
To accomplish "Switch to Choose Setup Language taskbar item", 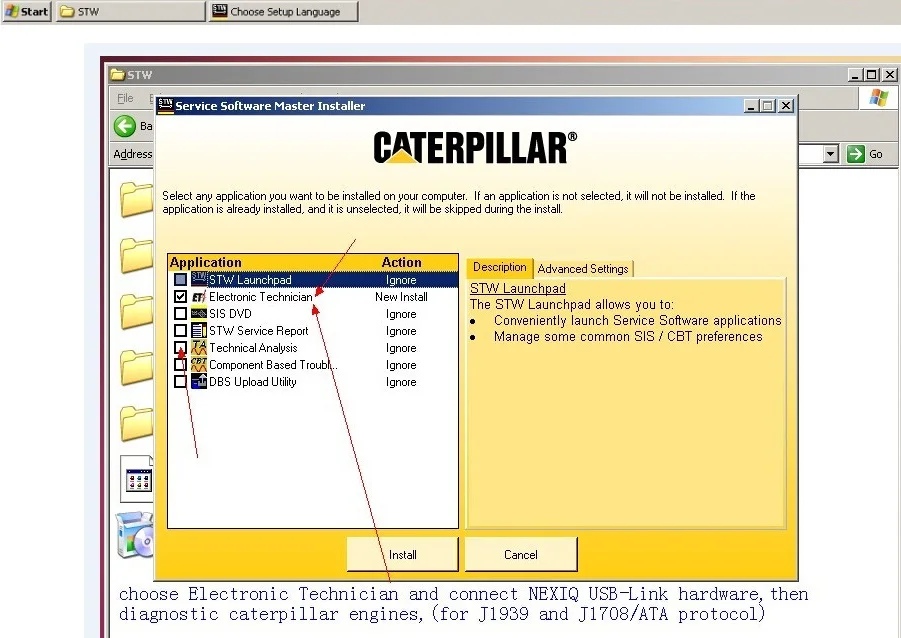I will pos(284,11).
